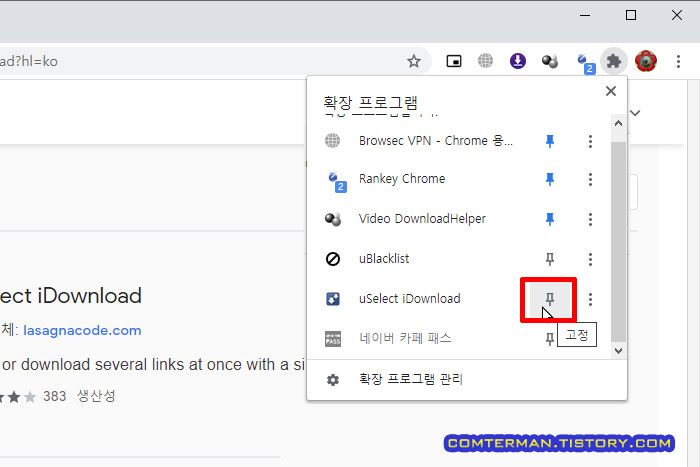Click the Browsec VPN globe icon in the list
Viewport: 700px width, 467px height.
click(332, 141)
